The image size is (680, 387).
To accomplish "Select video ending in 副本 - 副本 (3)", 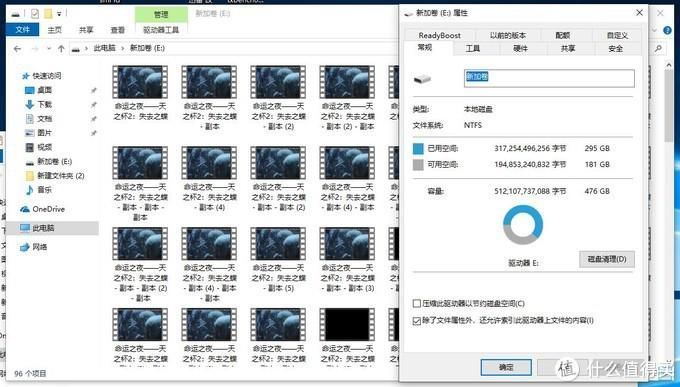I will (x=347, y=259).
